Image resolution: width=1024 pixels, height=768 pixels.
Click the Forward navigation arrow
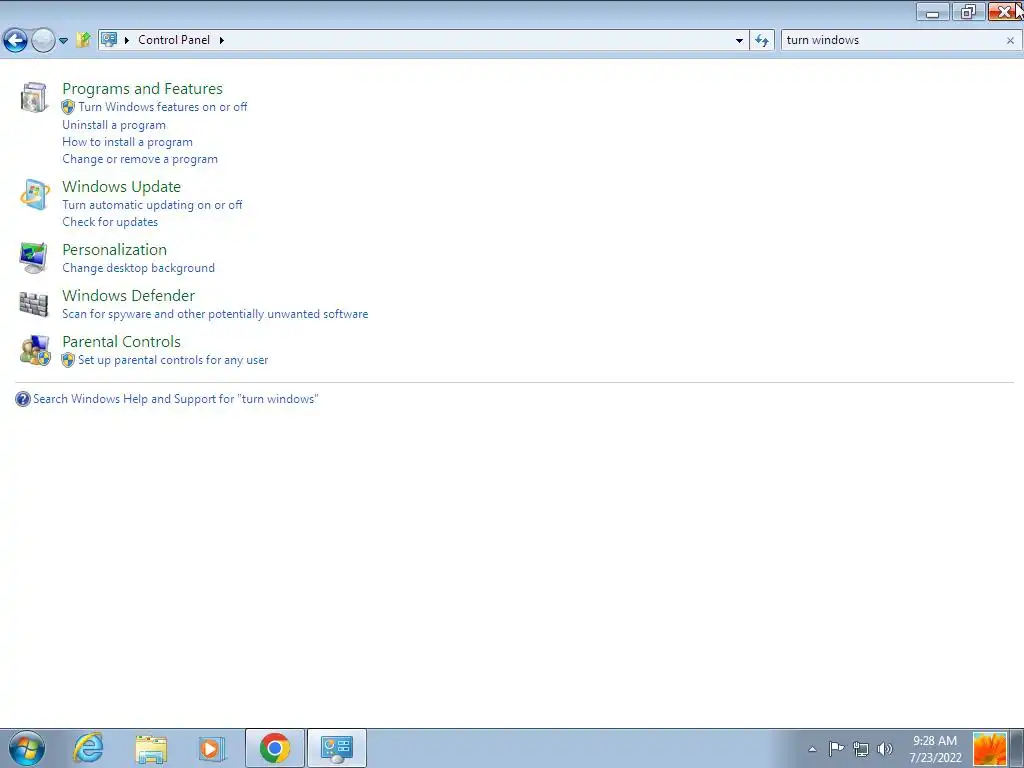pos(43,40)
